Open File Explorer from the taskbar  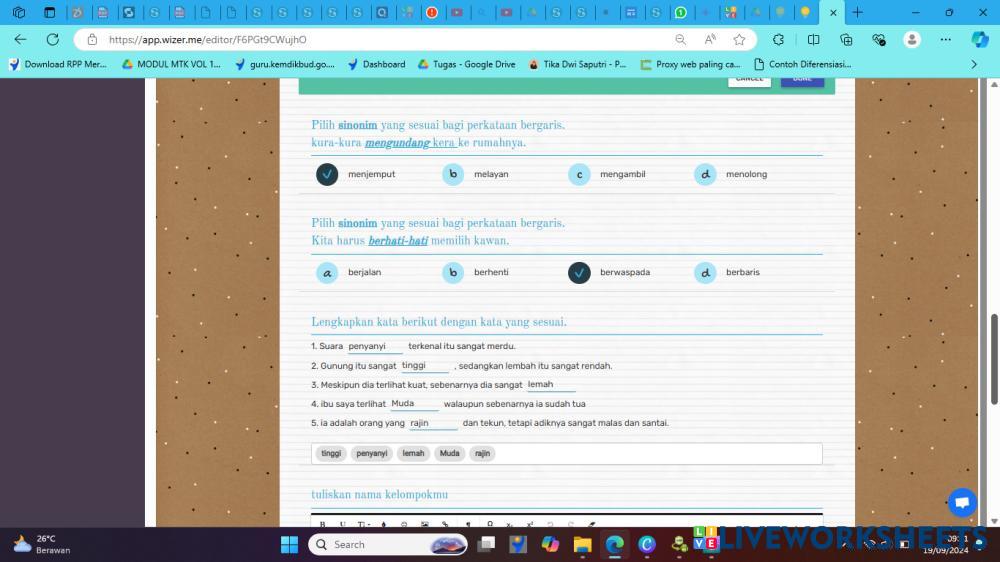pos(582,544)
